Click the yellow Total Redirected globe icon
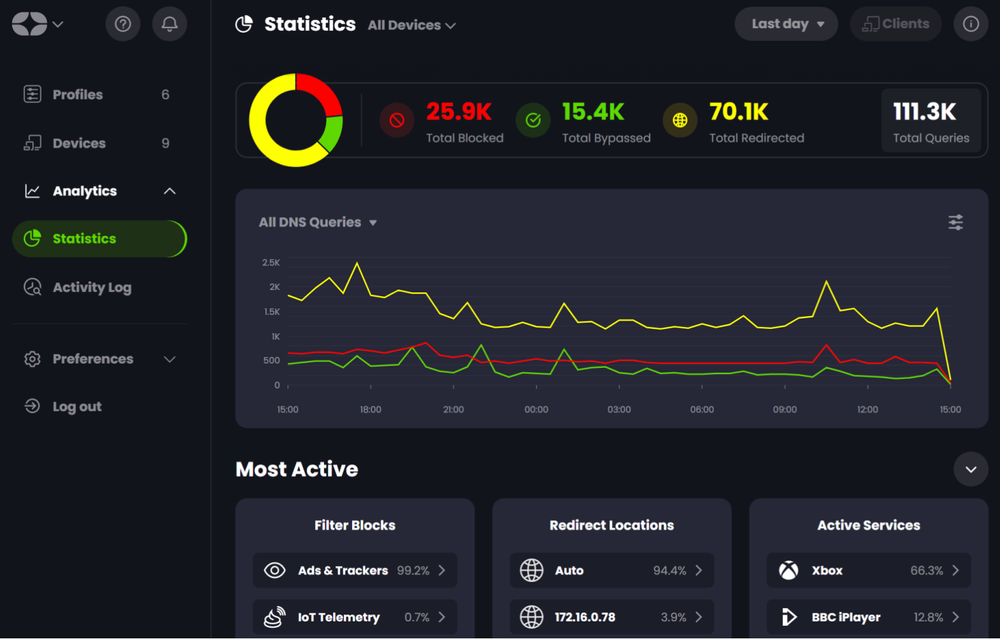This screenshot has height=639, width=1000. click(680, 120)
